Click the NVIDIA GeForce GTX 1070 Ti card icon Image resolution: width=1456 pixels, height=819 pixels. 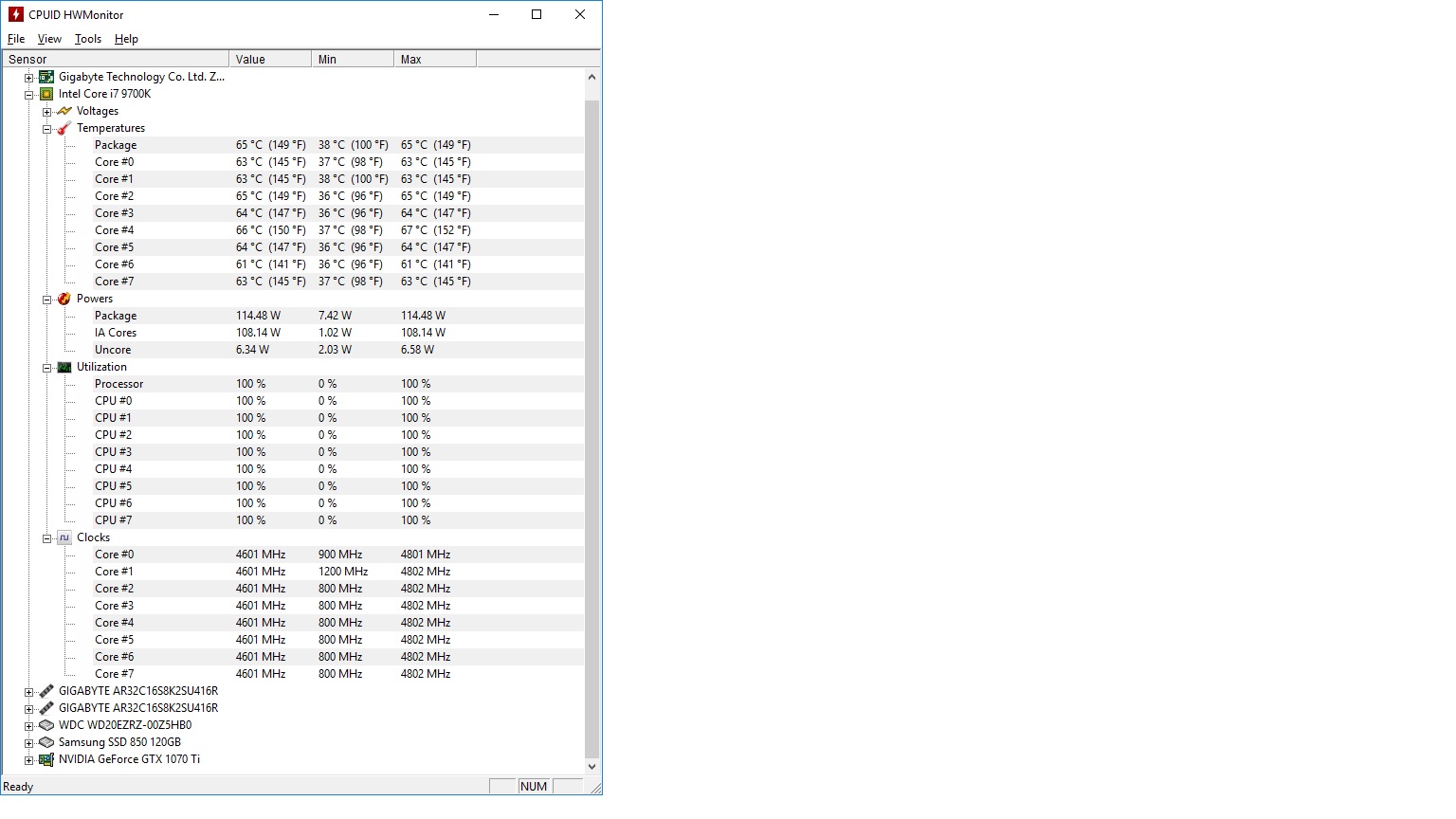pyautogui.click(x=46, y=759)
